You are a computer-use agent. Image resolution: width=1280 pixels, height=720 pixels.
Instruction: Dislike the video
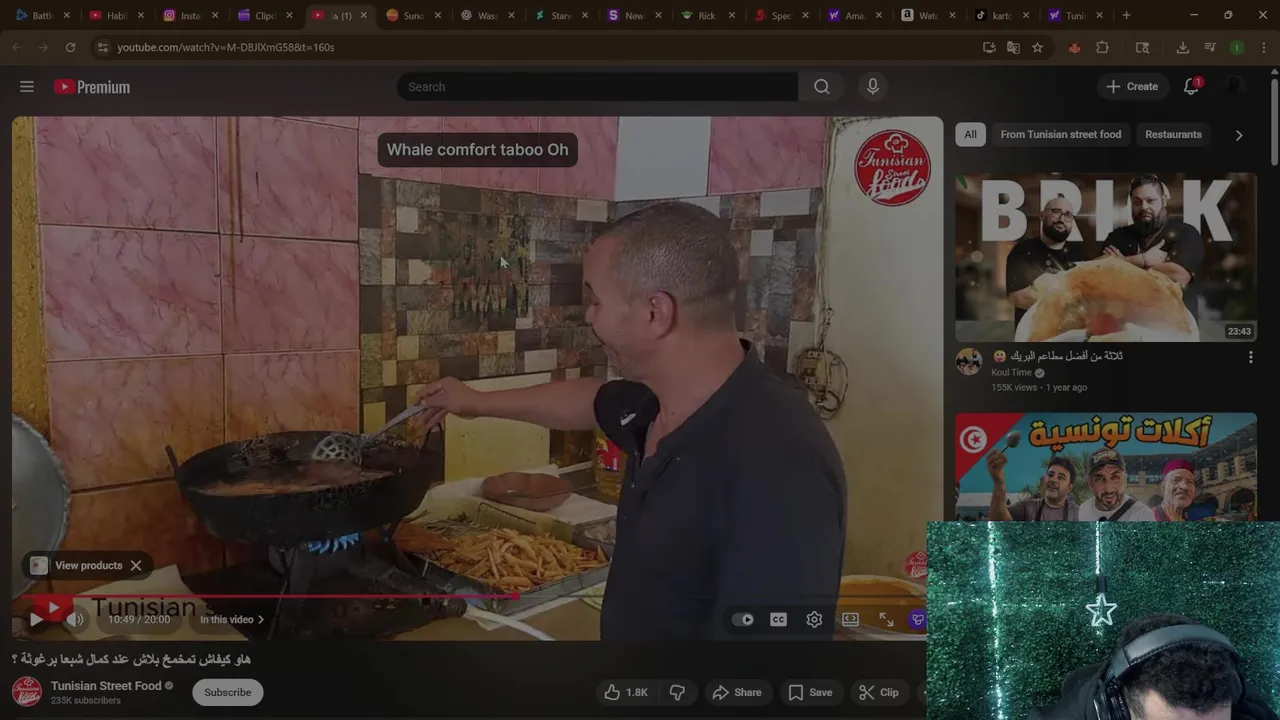[677, 692]
